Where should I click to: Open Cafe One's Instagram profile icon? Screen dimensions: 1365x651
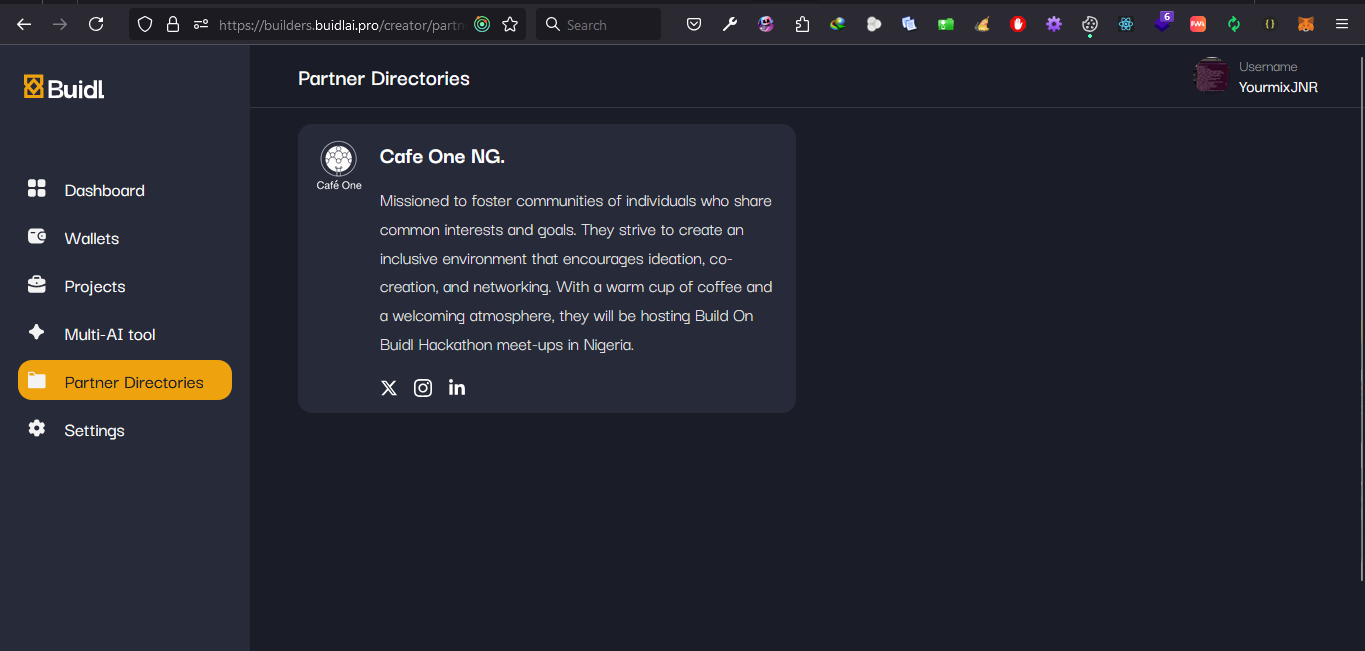click(423, 388)
